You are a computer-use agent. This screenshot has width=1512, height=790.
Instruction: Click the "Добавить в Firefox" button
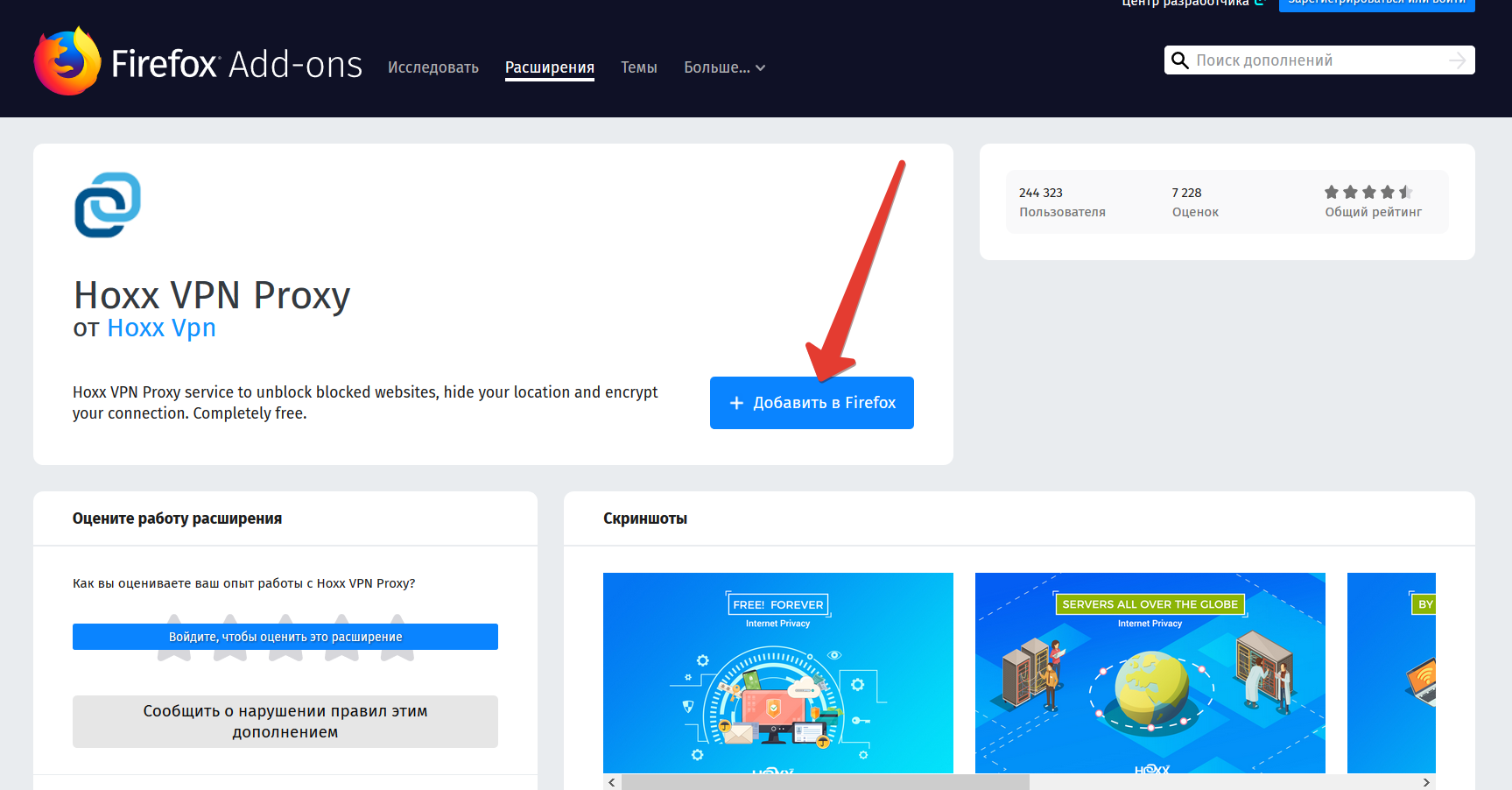(x=812, y=403)
